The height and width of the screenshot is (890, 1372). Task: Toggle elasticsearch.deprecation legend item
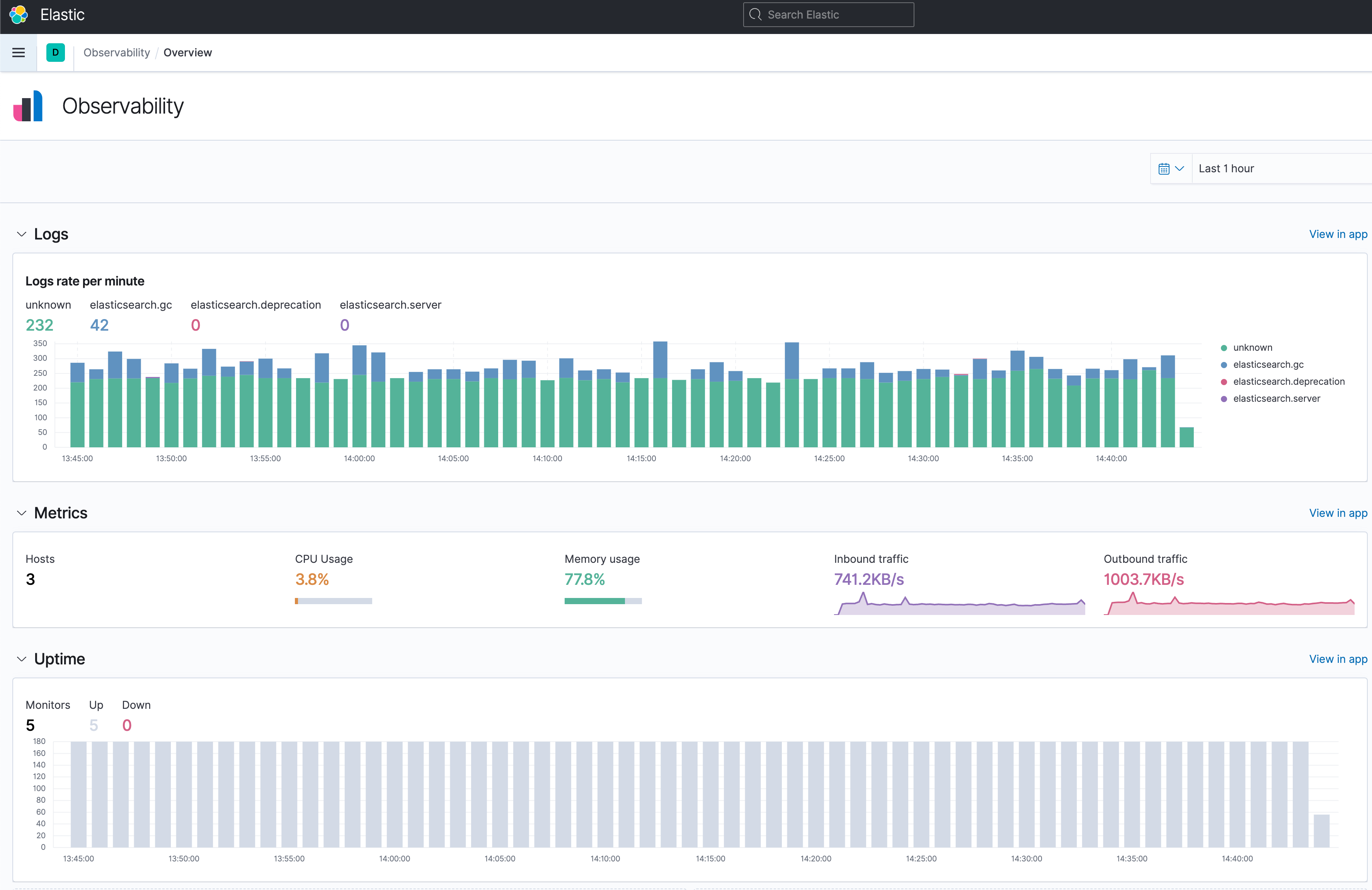tap(1289, 381)
